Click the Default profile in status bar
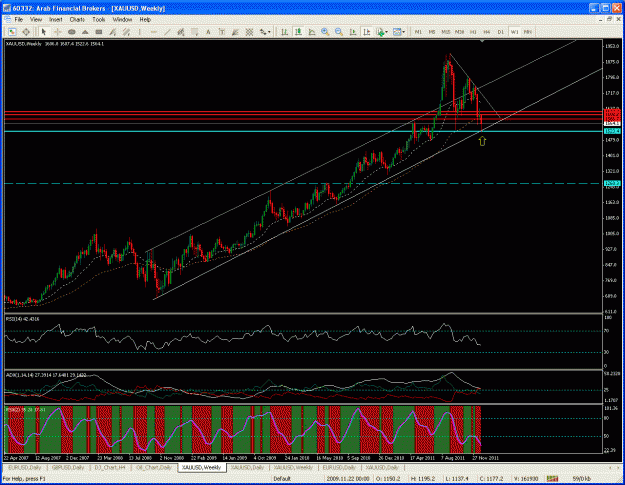 pyautogui.click(x=282, y=479)
